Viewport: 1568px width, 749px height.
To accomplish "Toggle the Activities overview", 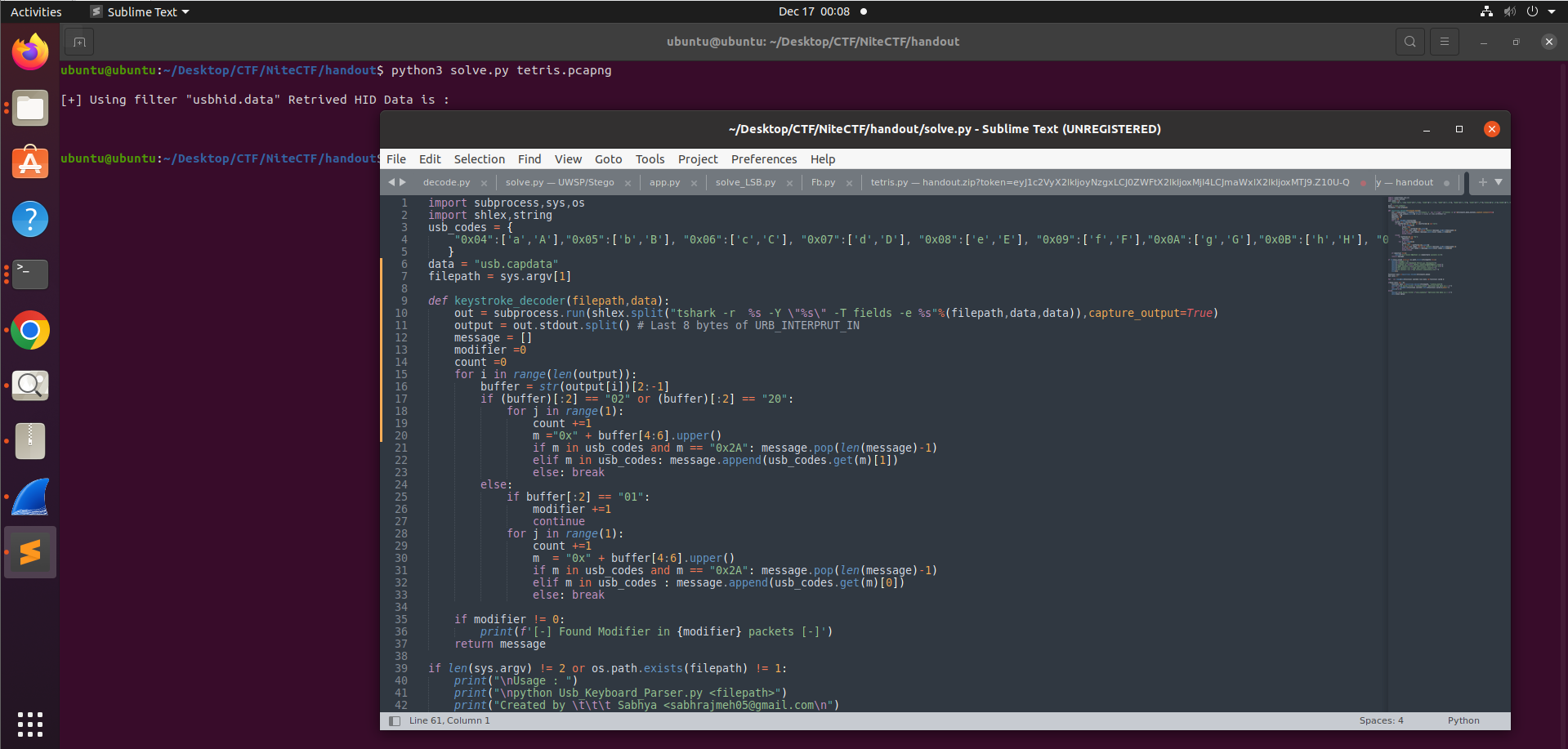I will click(36, 11).
